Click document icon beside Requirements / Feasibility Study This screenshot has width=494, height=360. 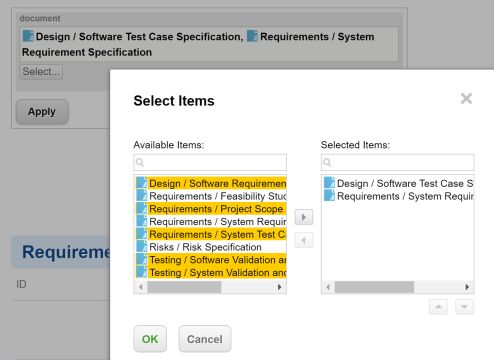142,196
